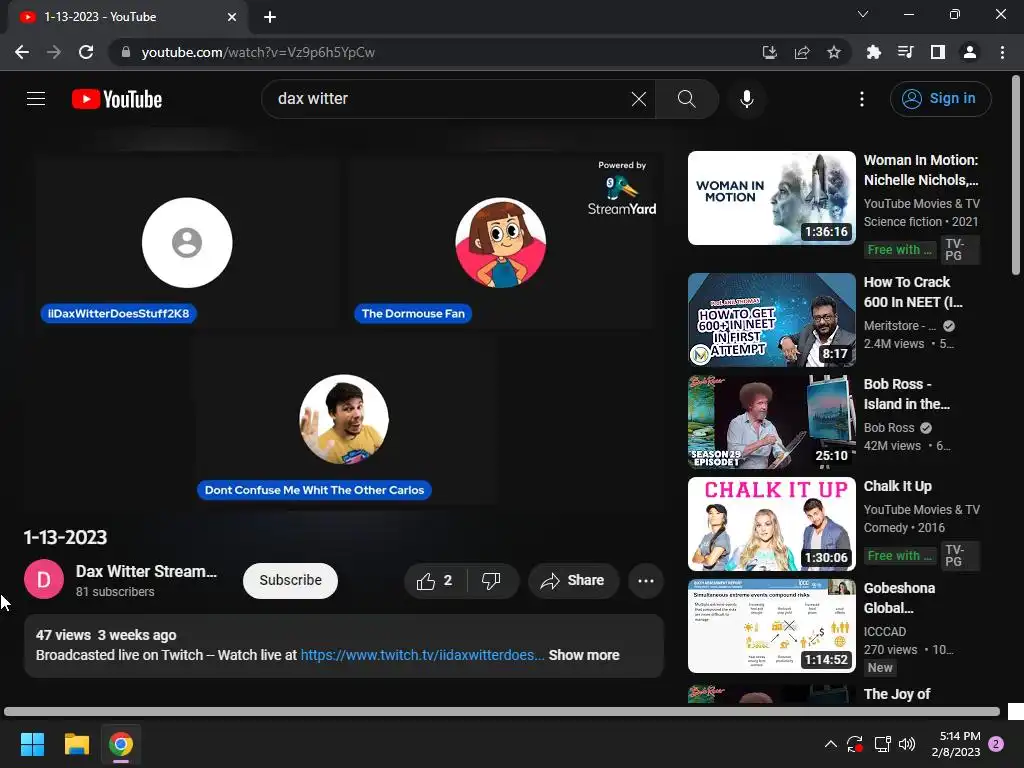Clear the search box with the X icon
This screenshot has height=768, width=1024.
point(639,99)
